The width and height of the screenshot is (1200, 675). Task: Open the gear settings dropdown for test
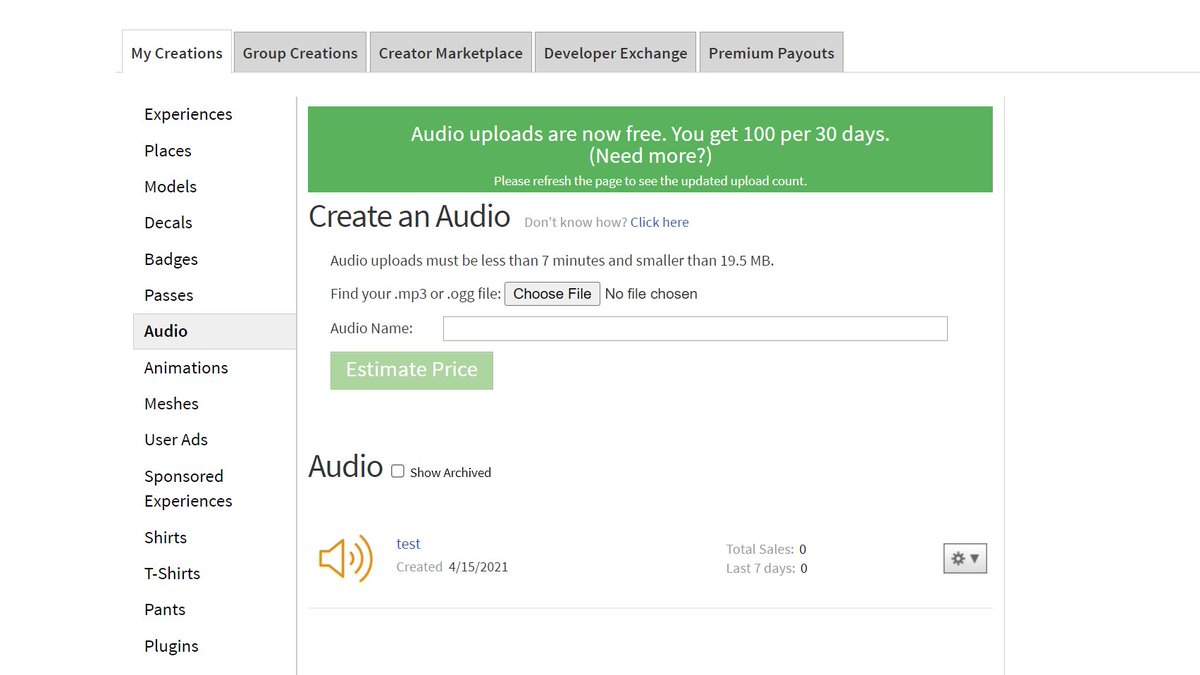(965, 559)
